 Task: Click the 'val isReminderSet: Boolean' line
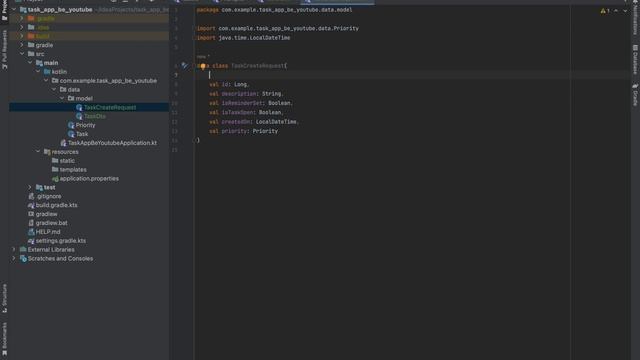point(251,103)
